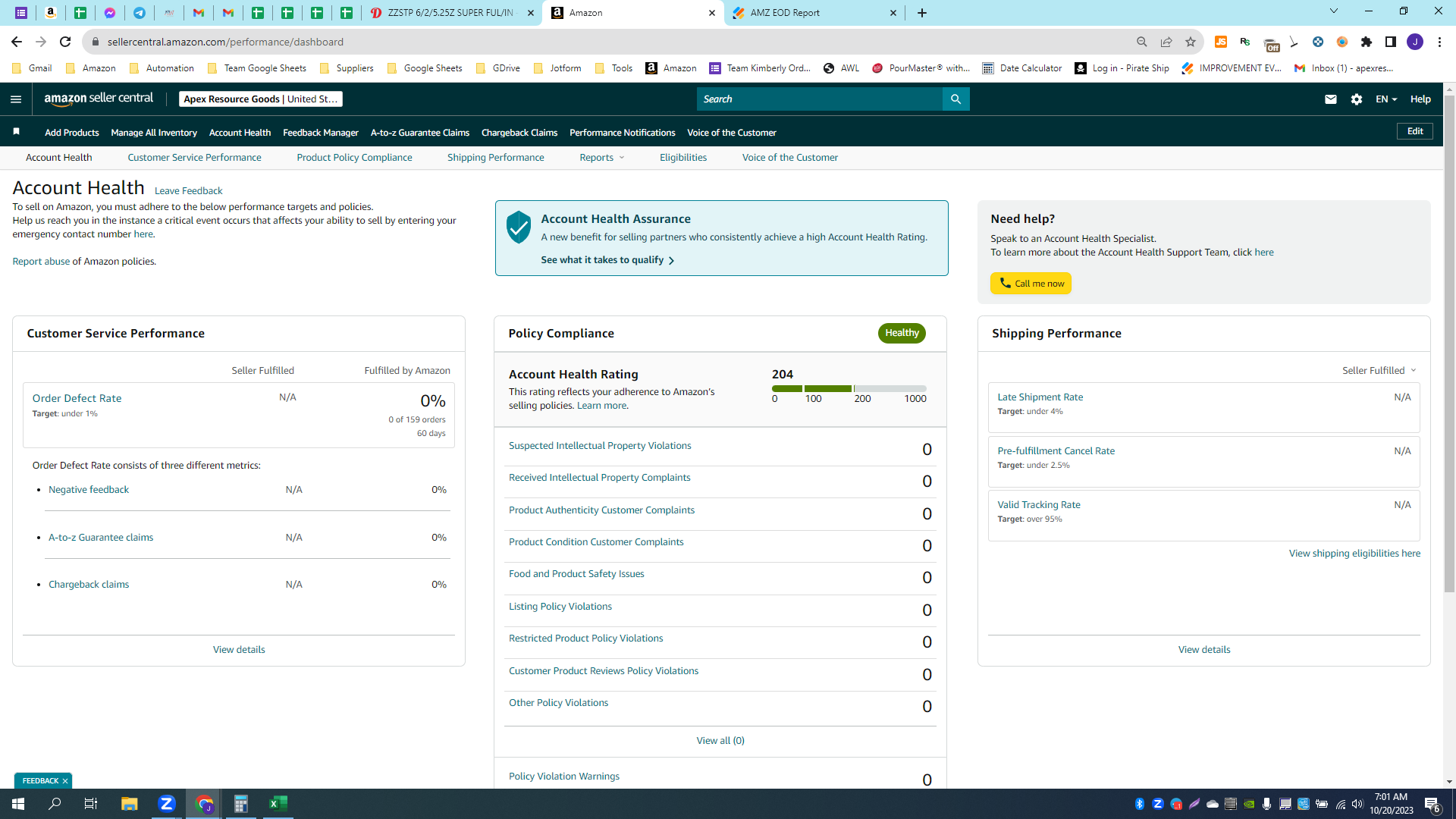Click the bookmark flag icon in favorites bar
This screenshot has height=819, width=1456.
coord(16,132)
